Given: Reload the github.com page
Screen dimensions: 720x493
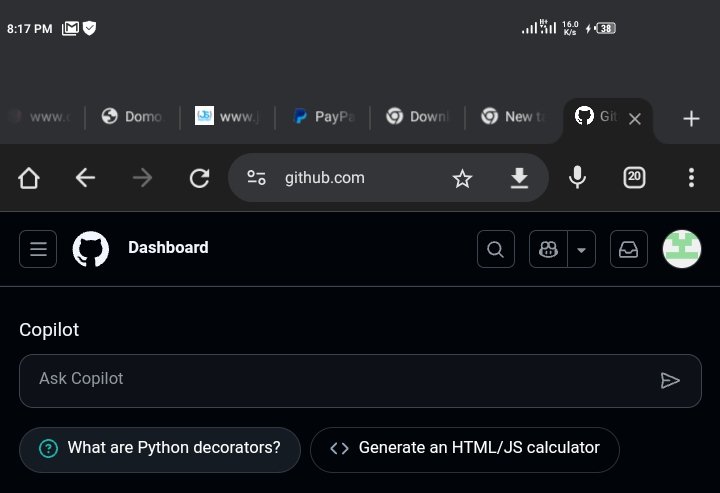Looking at the screenshot, I should pos(199,178).
